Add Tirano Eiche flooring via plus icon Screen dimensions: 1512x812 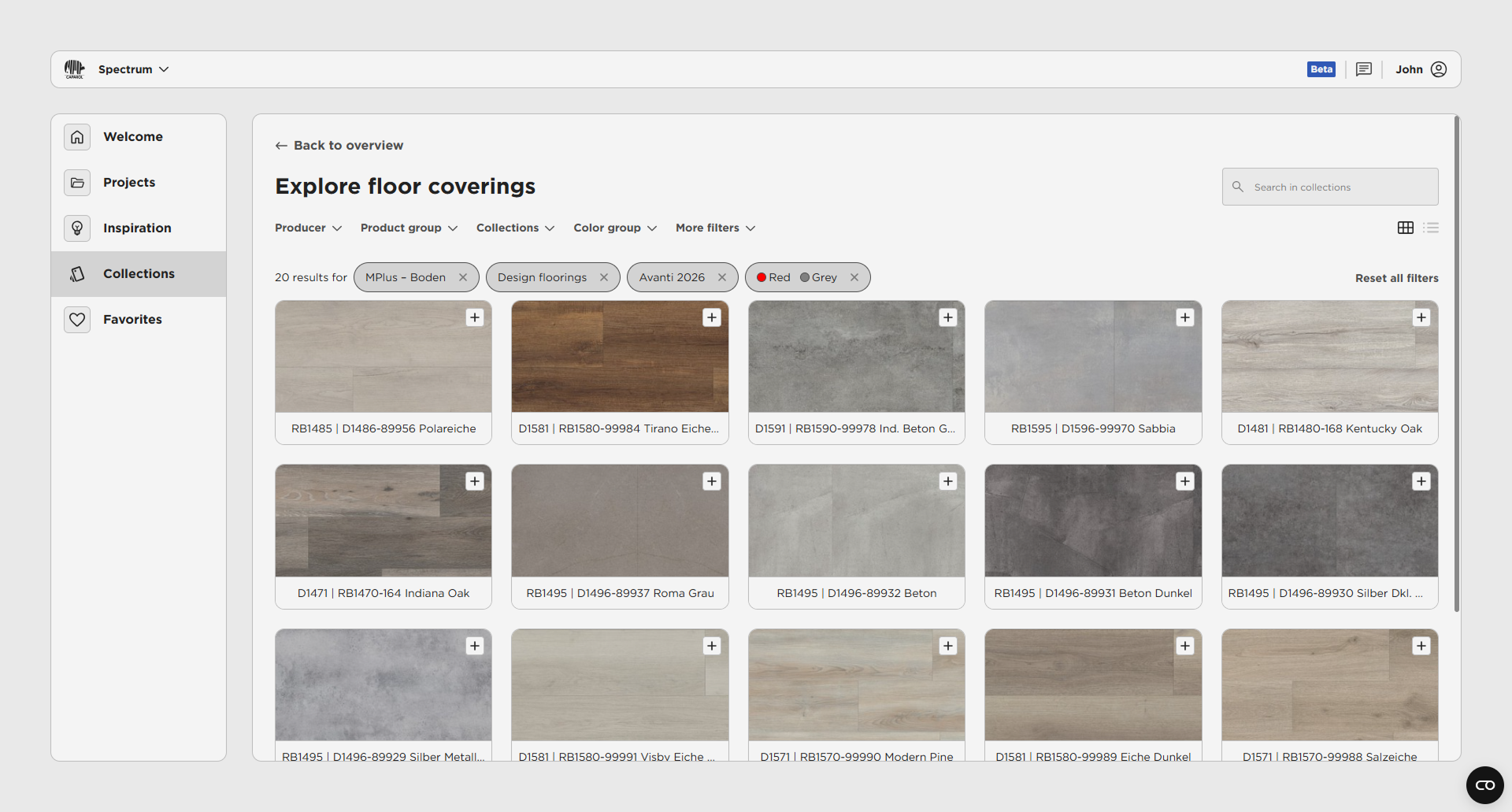point(712,317)
